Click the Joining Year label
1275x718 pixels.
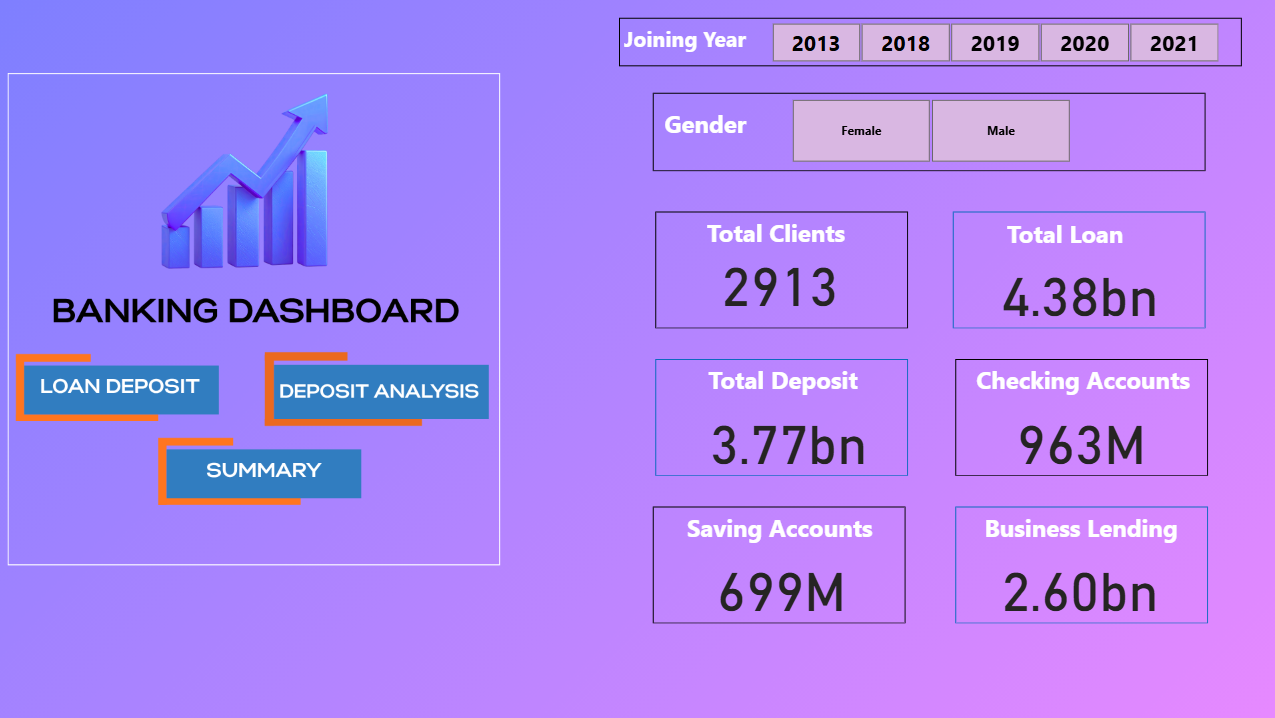click(685, 40)
